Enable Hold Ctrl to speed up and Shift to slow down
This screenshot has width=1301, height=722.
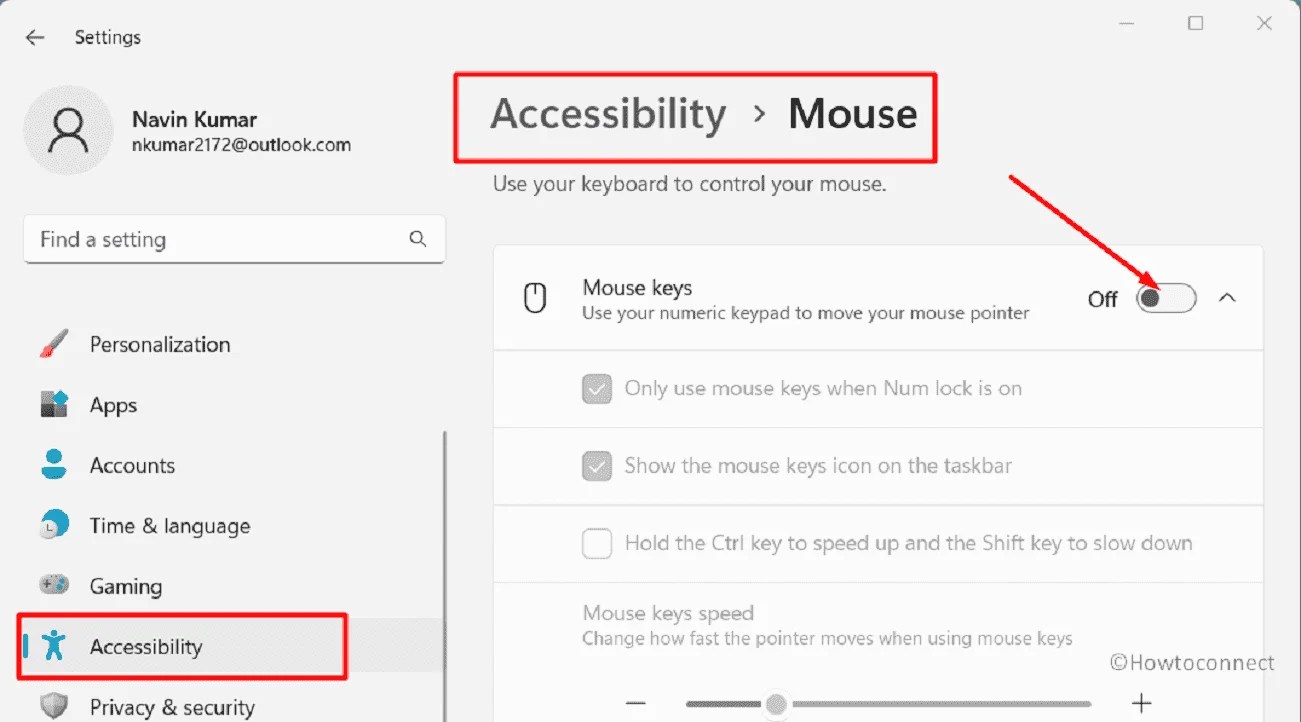[x=596, y=543]
